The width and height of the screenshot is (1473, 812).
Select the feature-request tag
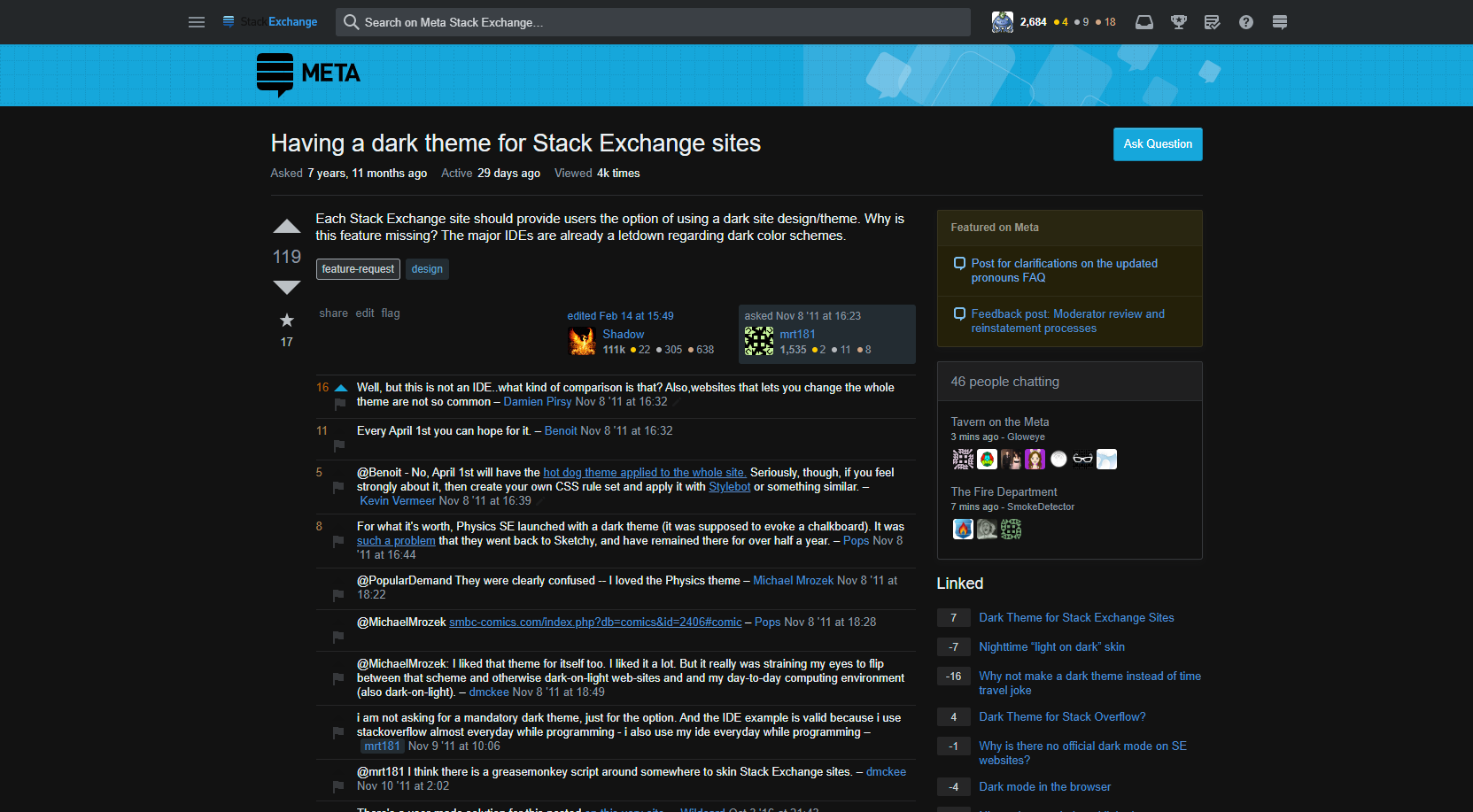click(358, 269)
